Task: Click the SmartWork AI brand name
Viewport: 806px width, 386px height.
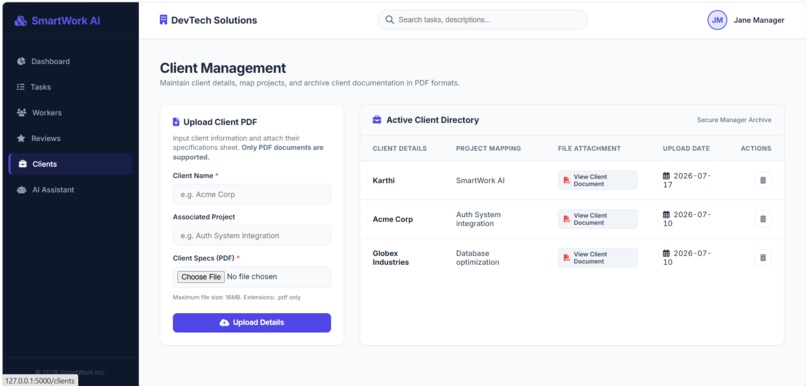Action: (66, 21)
